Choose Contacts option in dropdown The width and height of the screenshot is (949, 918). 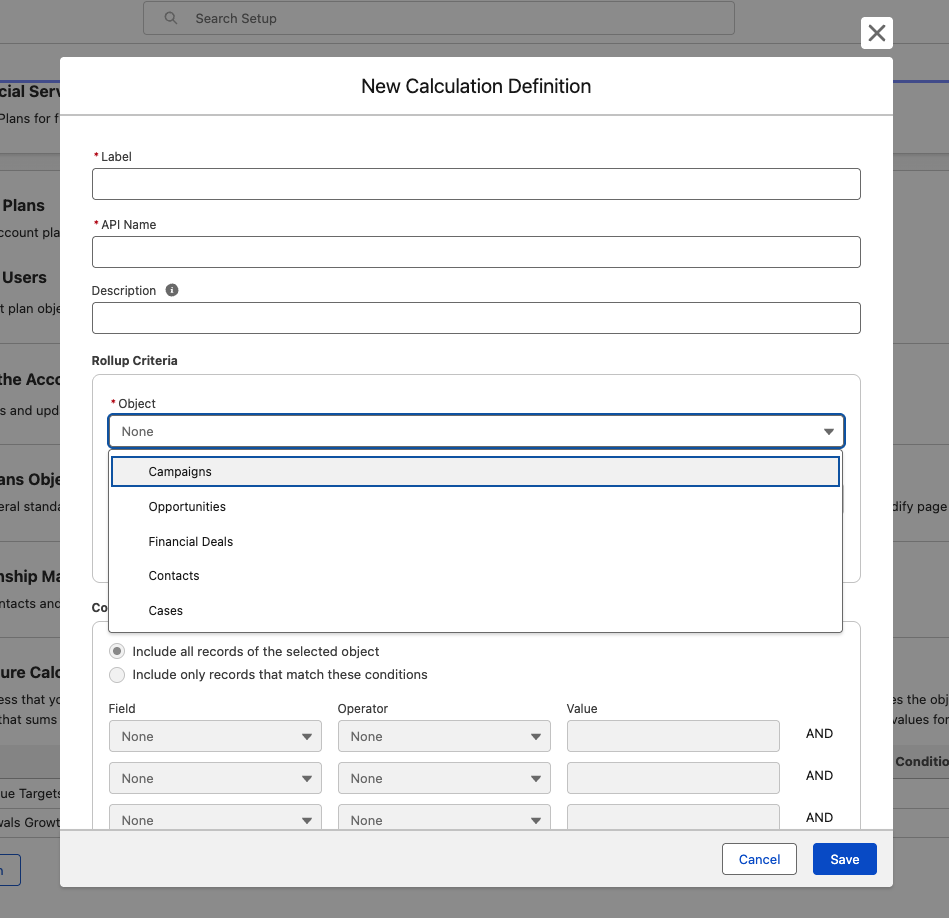(x=475, y=575)
